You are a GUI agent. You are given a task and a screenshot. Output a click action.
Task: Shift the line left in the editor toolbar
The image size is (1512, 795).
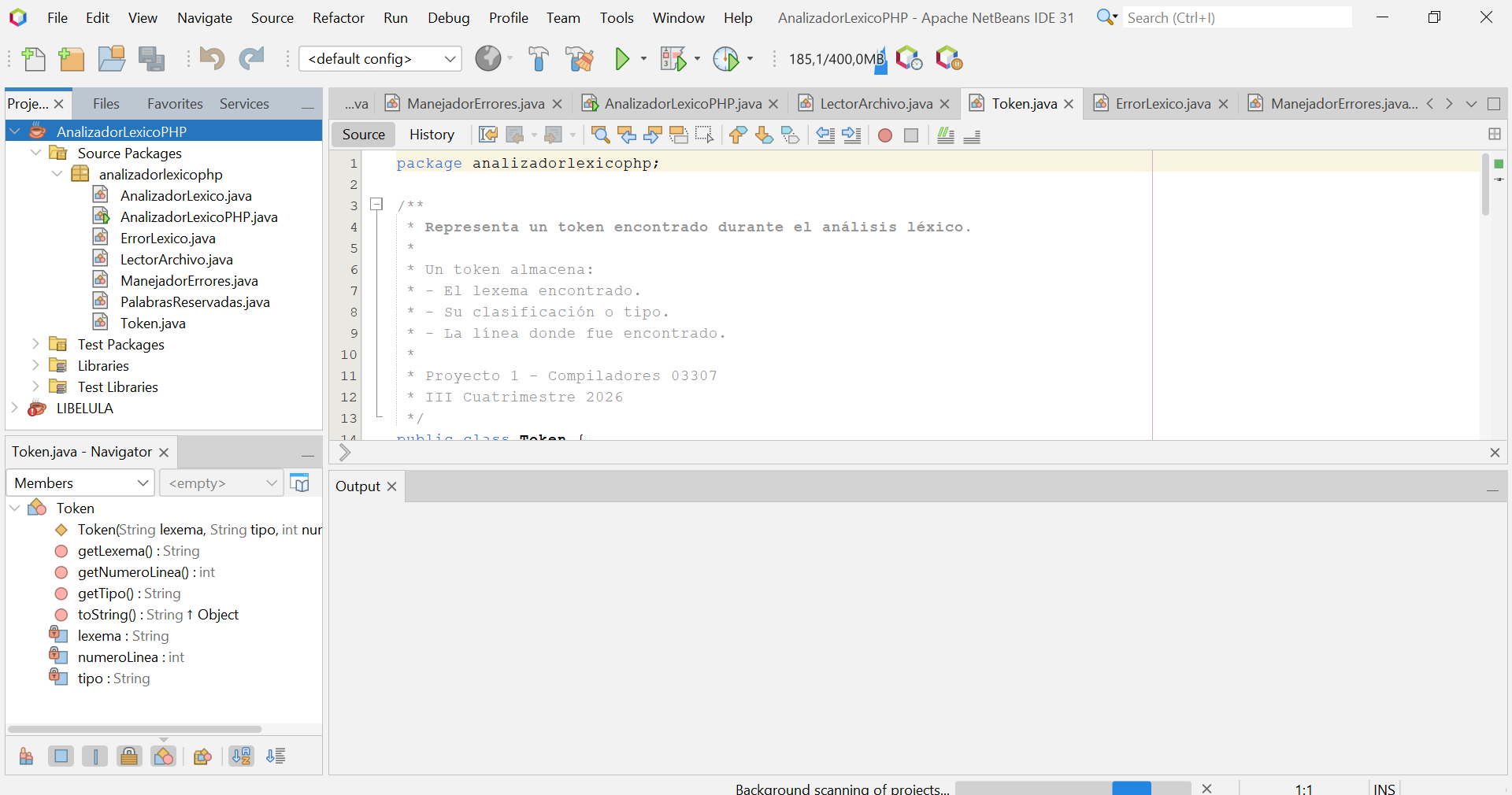tap(825, 135)
